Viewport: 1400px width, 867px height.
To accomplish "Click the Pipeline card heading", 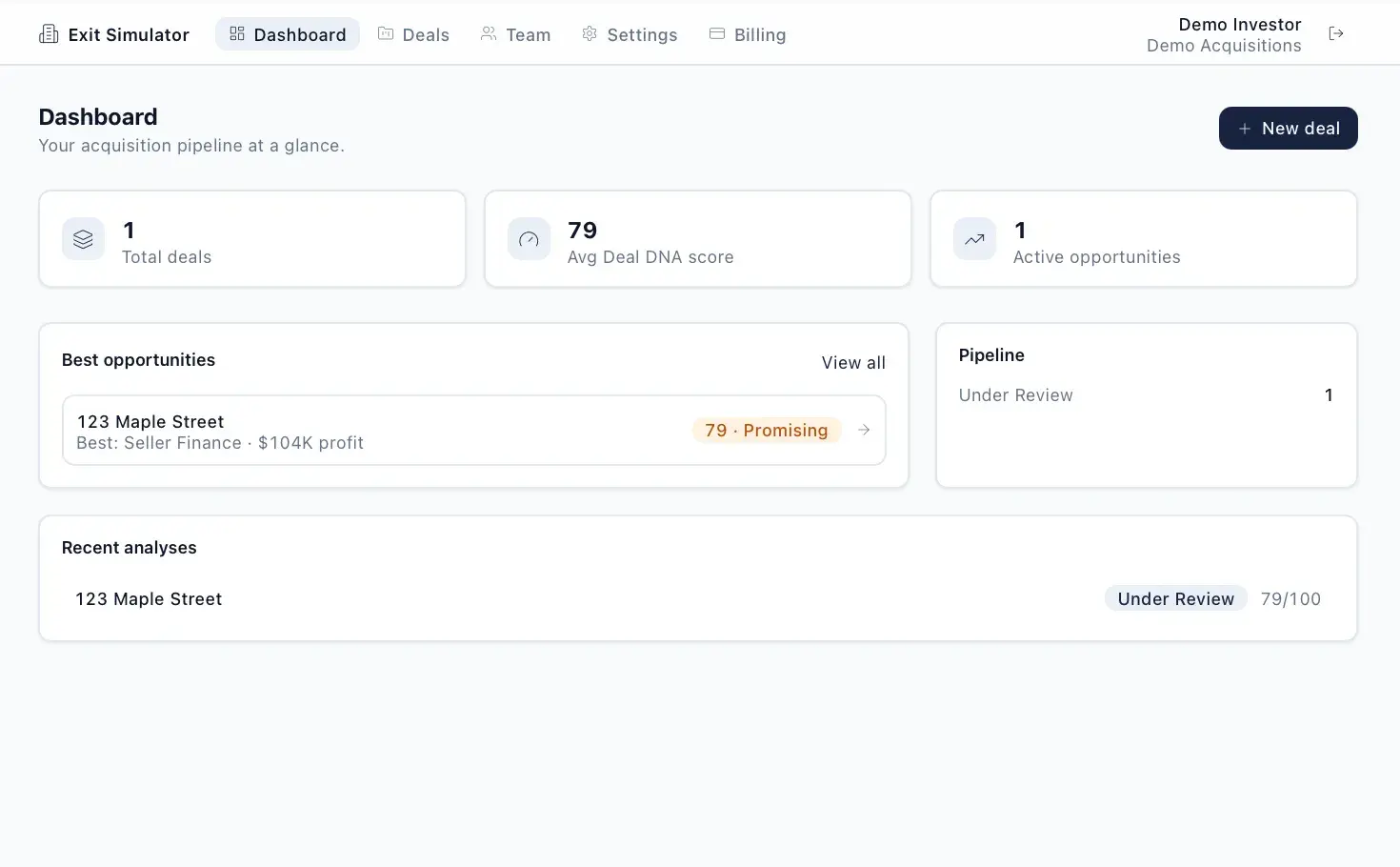I will tap(991, 355).
